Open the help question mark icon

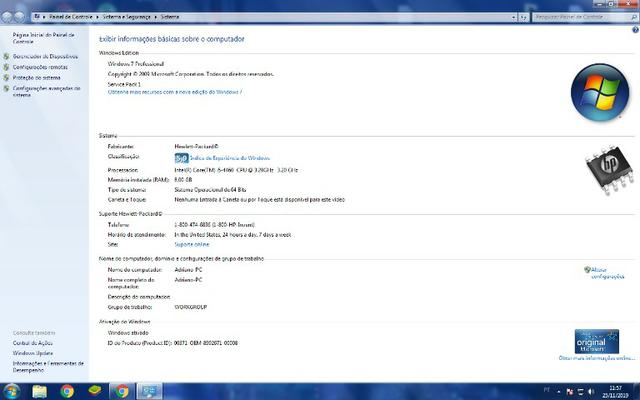(x=635, y=30)
